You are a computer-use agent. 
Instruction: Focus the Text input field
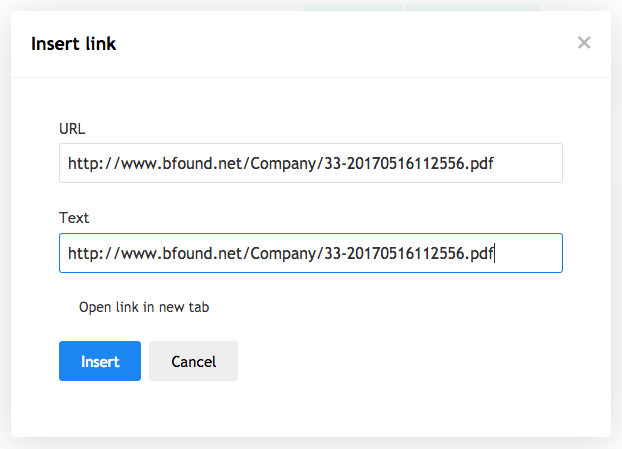pos(311,253)
